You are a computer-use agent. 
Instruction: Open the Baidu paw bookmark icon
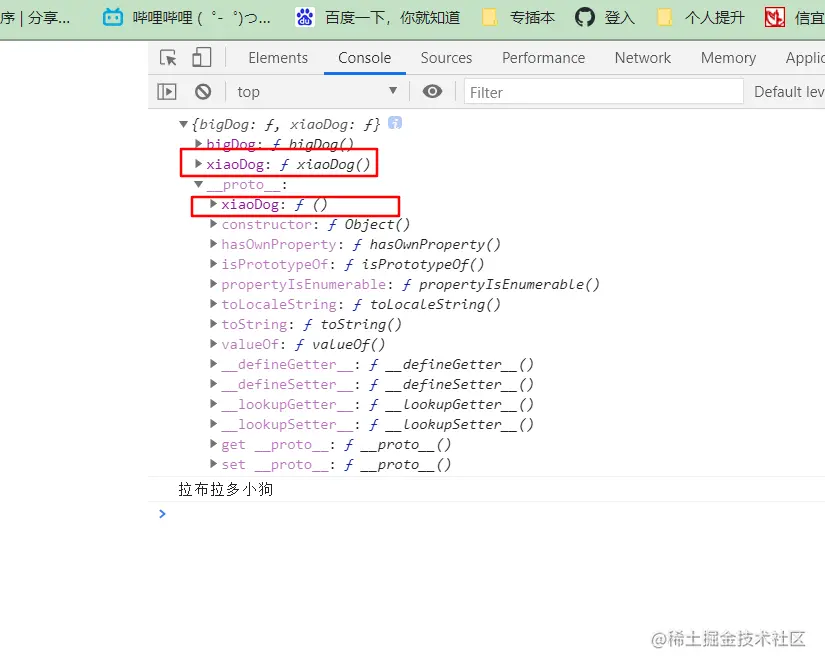[305, 17]
